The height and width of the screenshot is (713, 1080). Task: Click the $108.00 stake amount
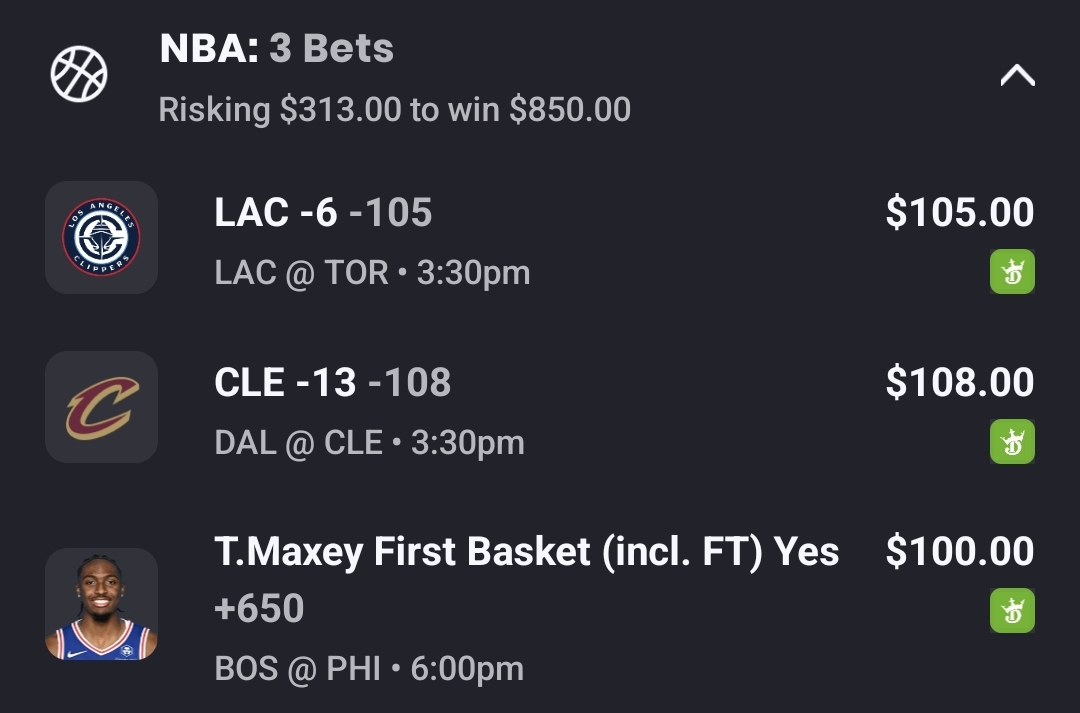[959, 383]
